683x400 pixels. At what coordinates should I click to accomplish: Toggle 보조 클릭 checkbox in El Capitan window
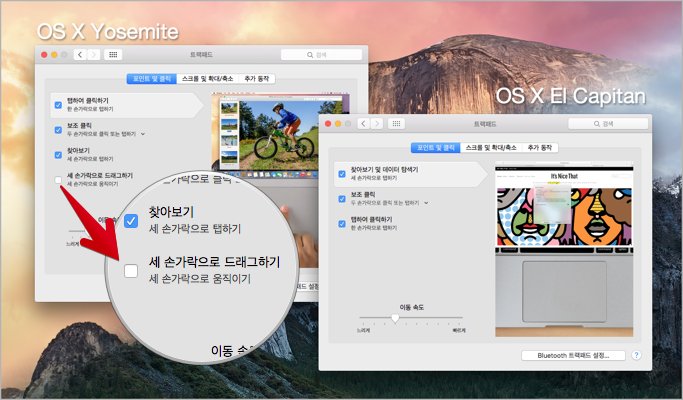click(x=342, y=199)
